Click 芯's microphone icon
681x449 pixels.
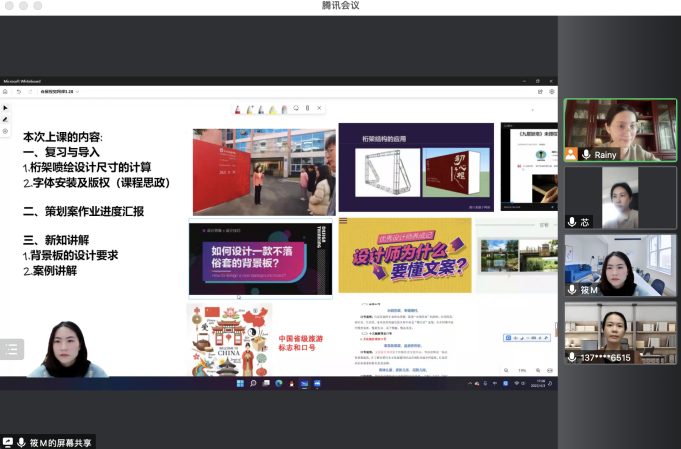(572, 222)
